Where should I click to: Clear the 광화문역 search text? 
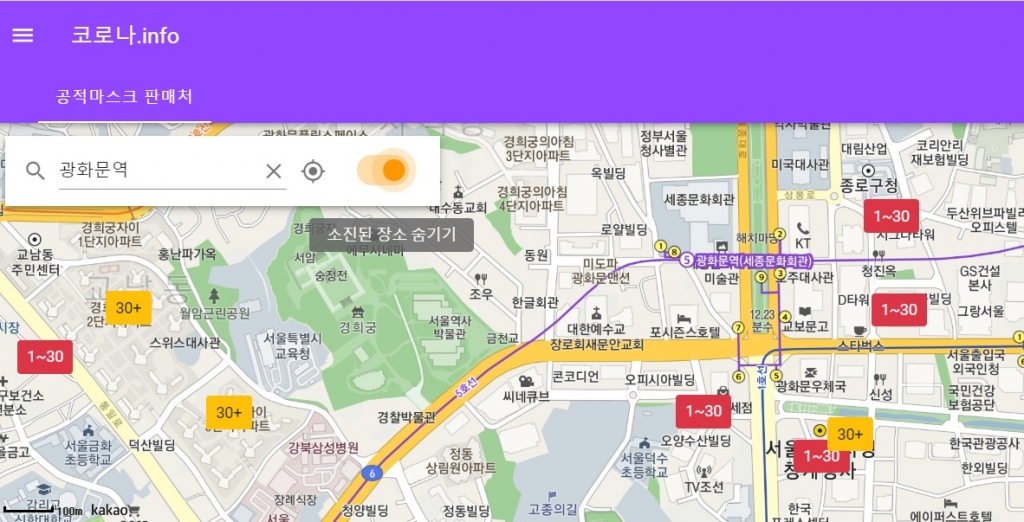pyautogui.click(x=273, y=171)
